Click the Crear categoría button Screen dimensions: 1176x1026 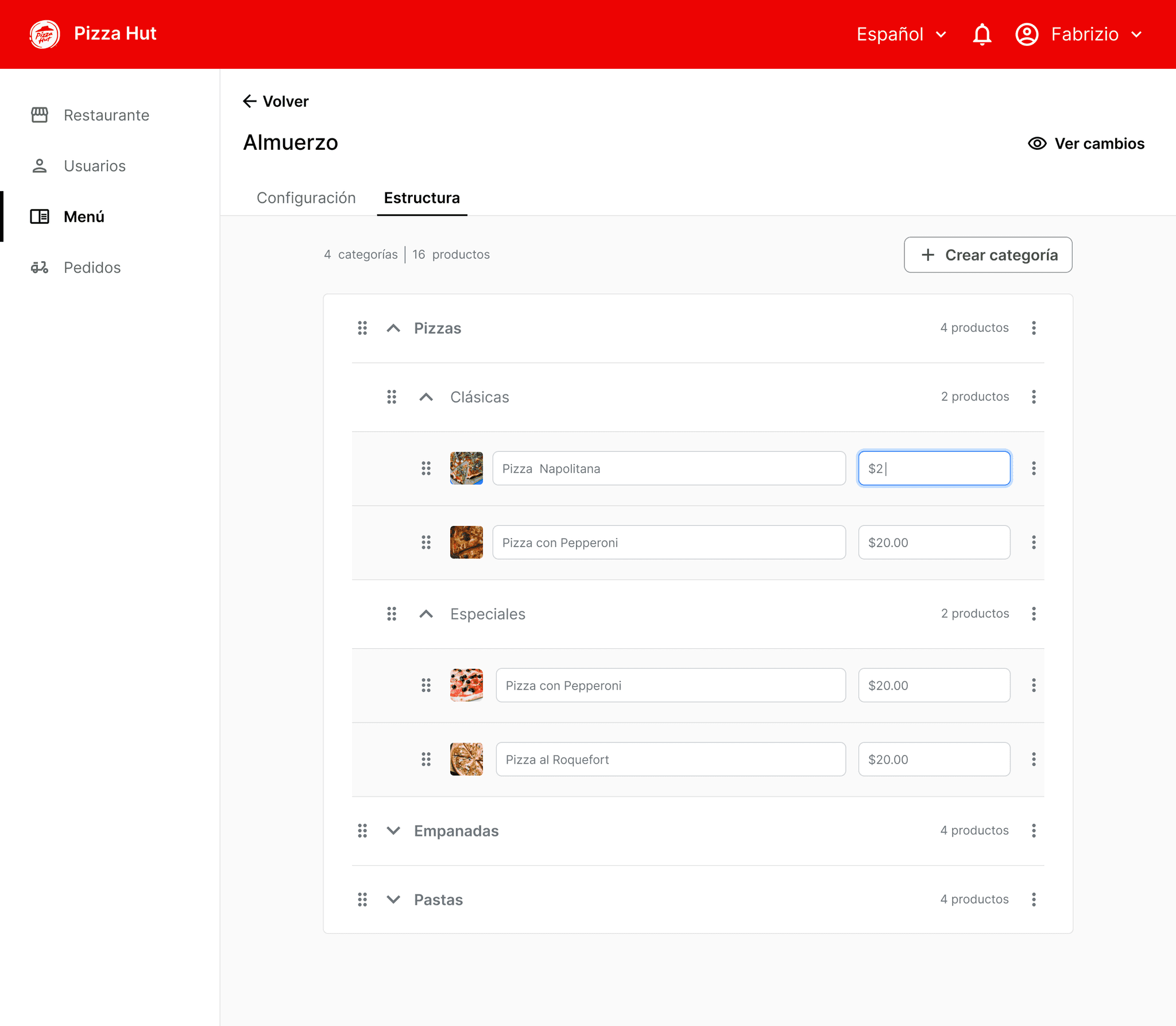coord(988,255)
